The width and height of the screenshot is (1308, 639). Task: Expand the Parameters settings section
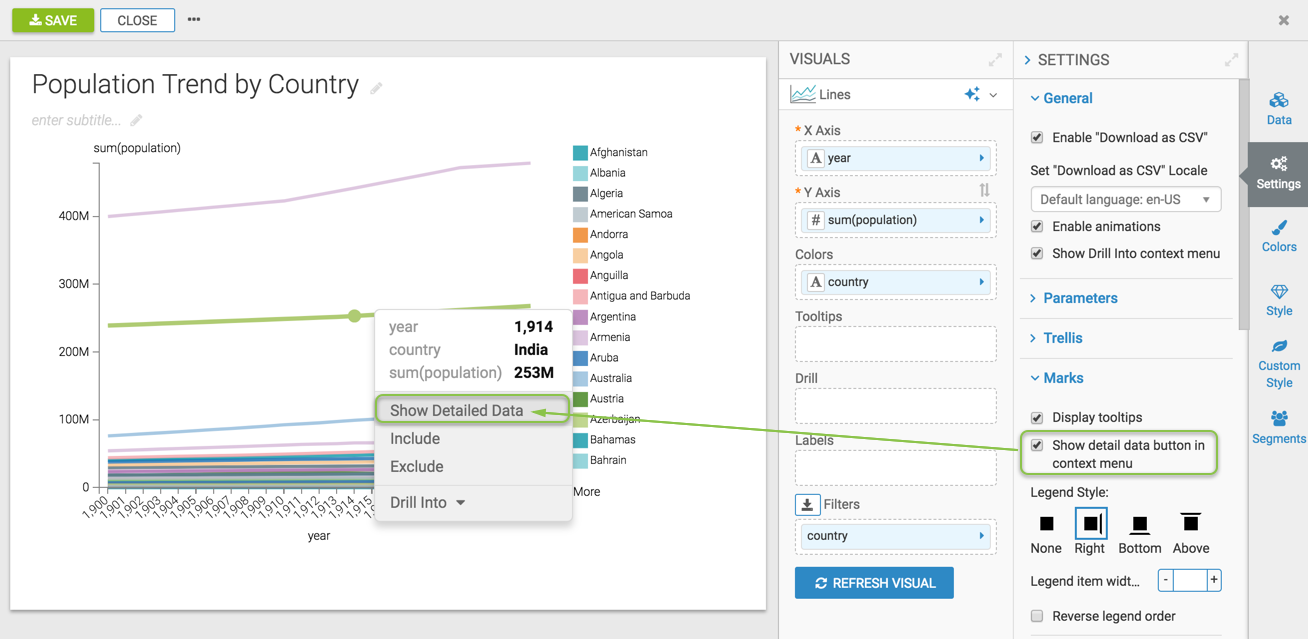(1080, 298)
